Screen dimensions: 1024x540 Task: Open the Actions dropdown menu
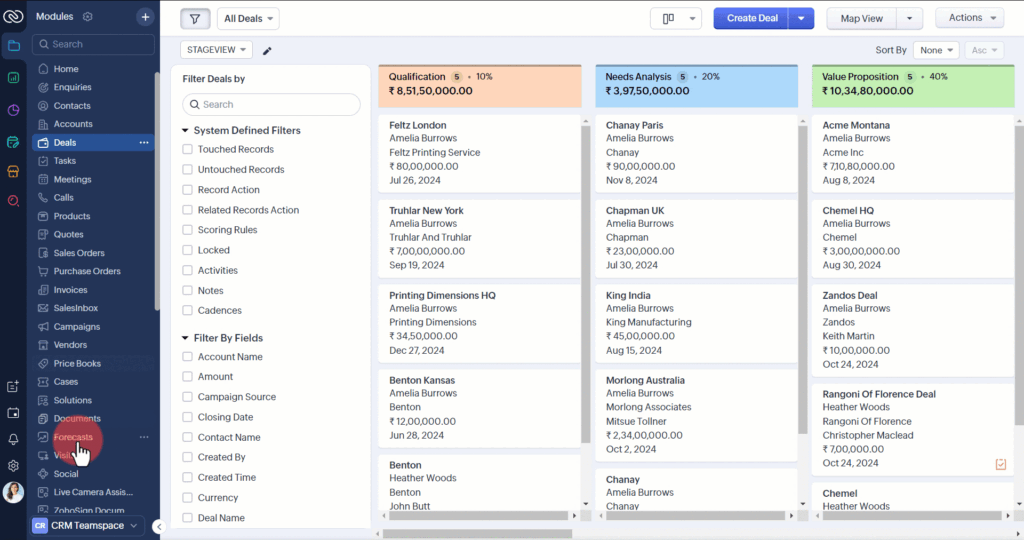tap(969, 18)
